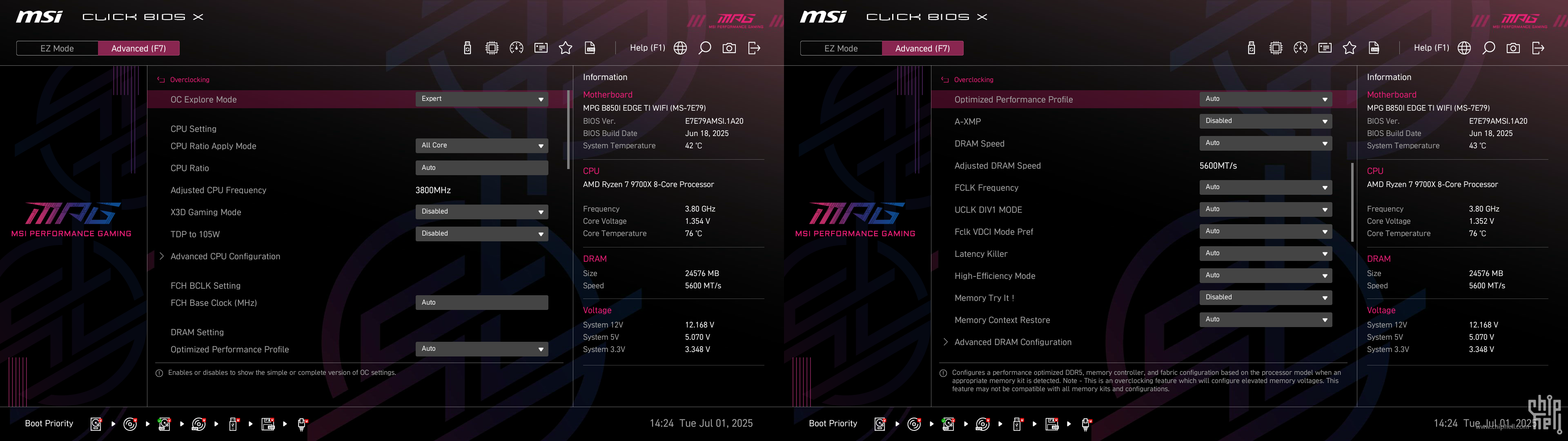The width and height of the screenshot is (1568, 441).
Task: Open Favorites star icon in right window
Action: [1350, 48]
